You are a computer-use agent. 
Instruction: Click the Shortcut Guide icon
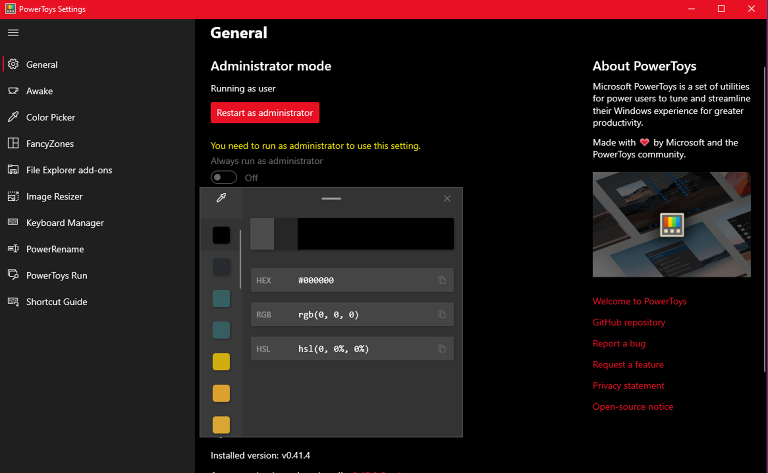(x=13, y=302)
